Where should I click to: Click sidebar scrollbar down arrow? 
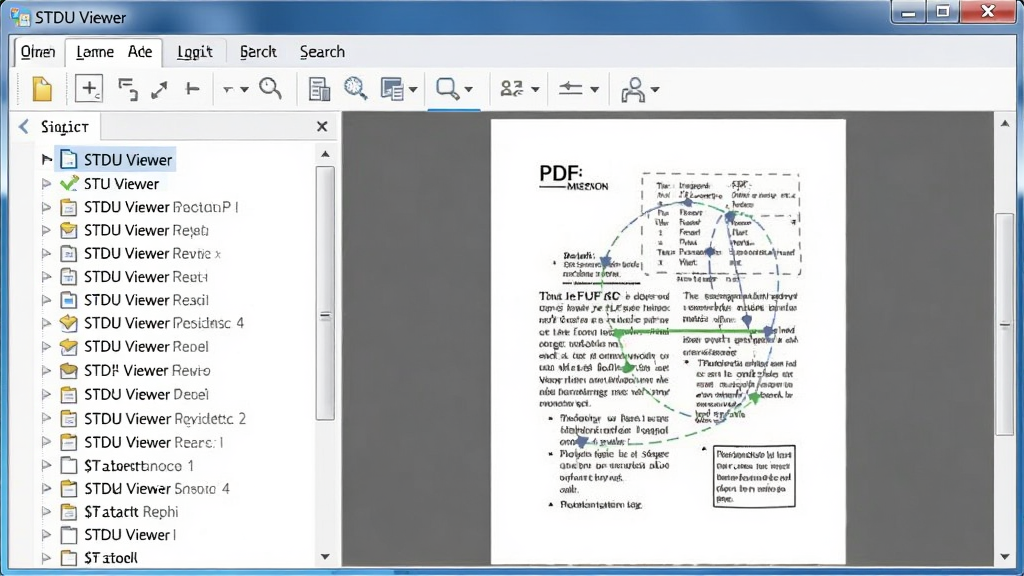(x=325, y=557)
